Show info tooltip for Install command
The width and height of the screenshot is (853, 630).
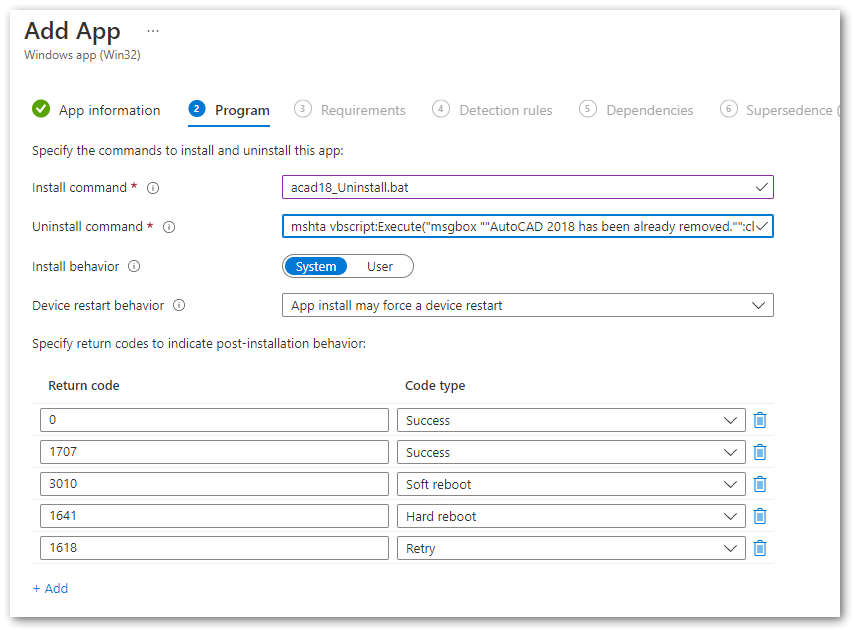[x=153, y=188]
